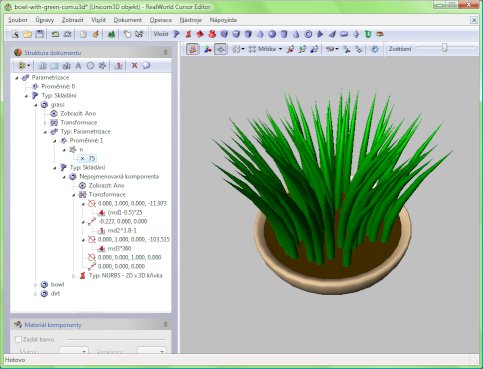Select the Proměnné: 0 tree row

[x=58, y=87]
